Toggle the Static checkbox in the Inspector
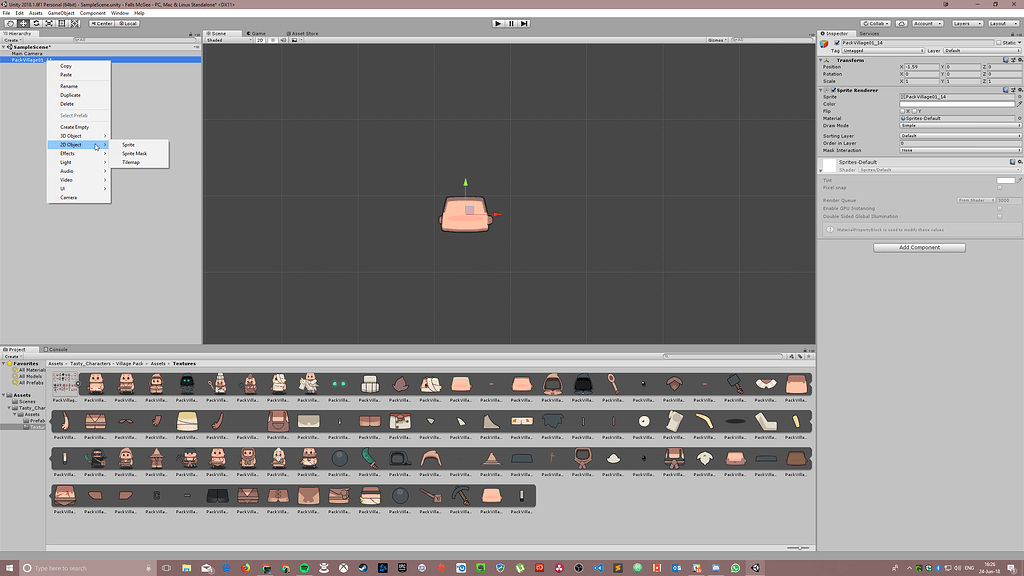This screenshot has width=1024, height=576. pyautogui.click(x=999, y=43)
